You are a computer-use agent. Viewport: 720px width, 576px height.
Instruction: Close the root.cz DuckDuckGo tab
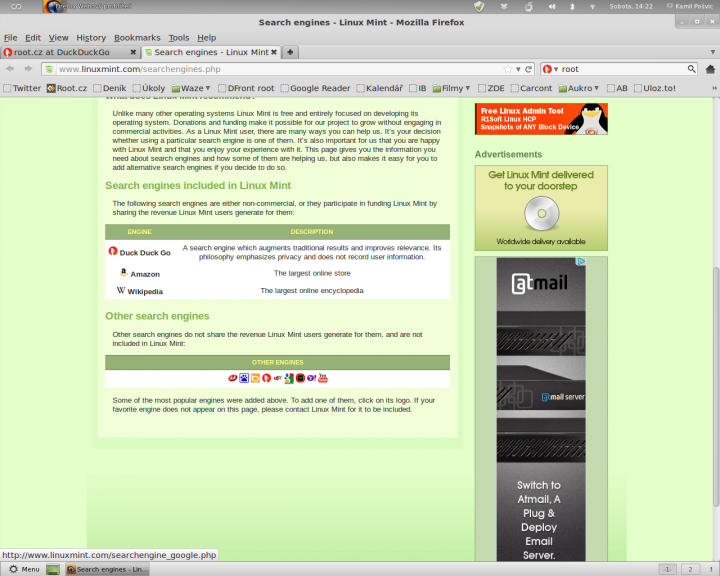click(133, 52)
